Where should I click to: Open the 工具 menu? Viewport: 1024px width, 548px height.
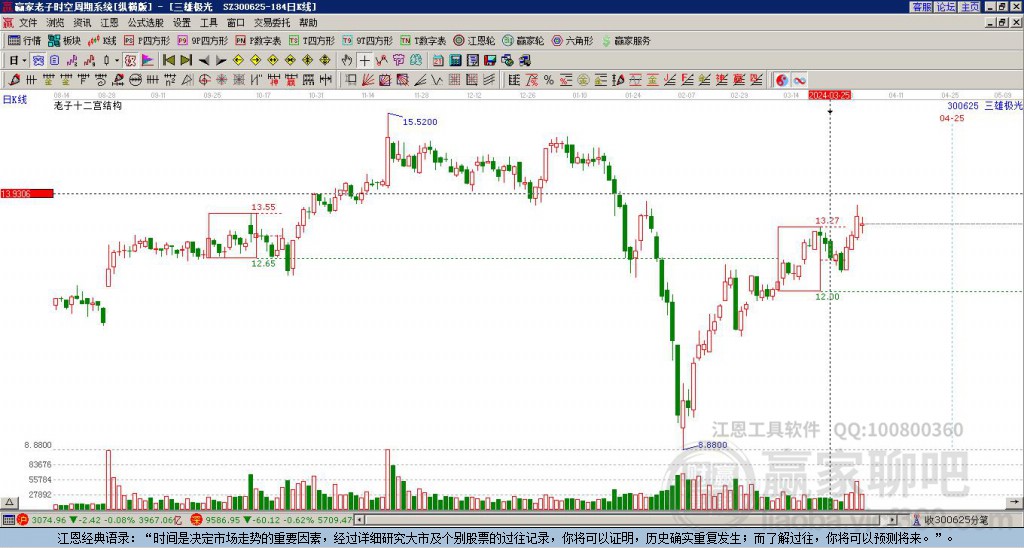[x=209, y=23]
